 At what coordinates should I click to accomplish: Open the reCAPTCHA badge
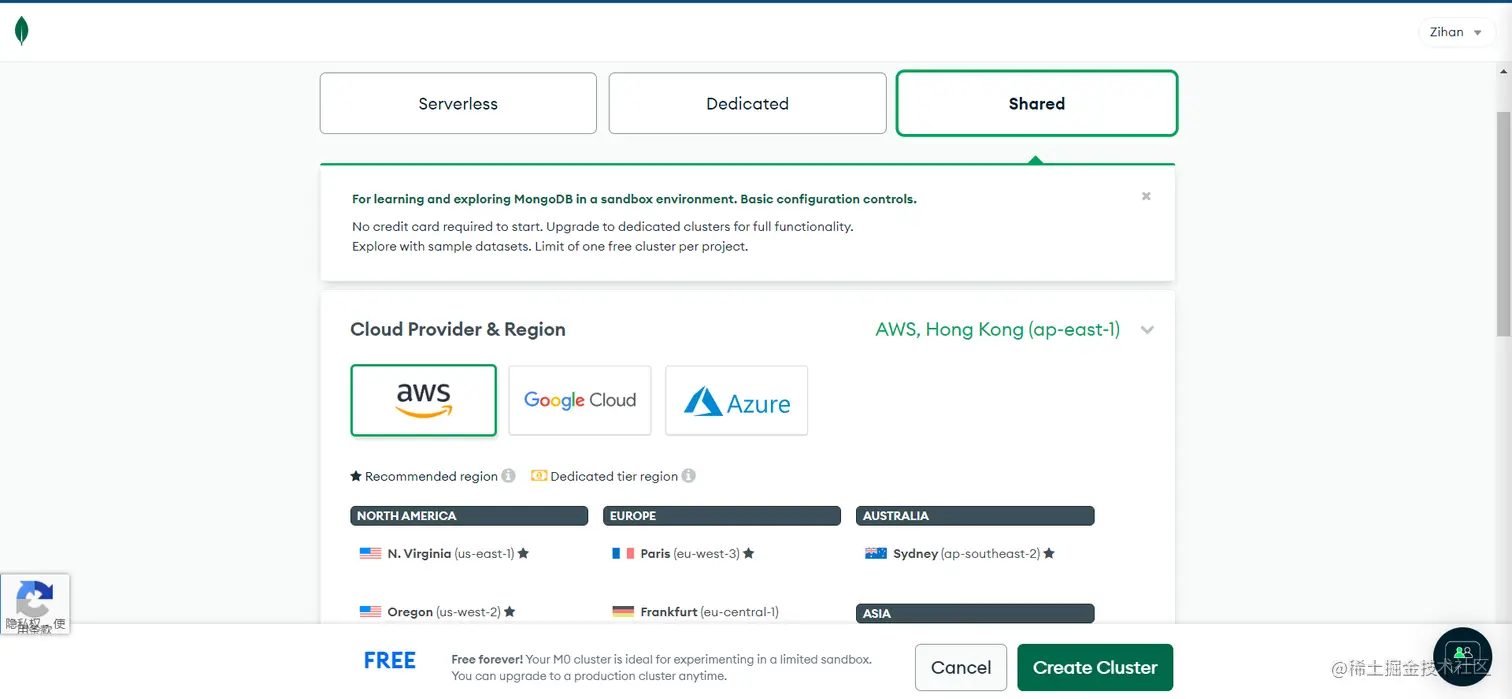point(35,603)
